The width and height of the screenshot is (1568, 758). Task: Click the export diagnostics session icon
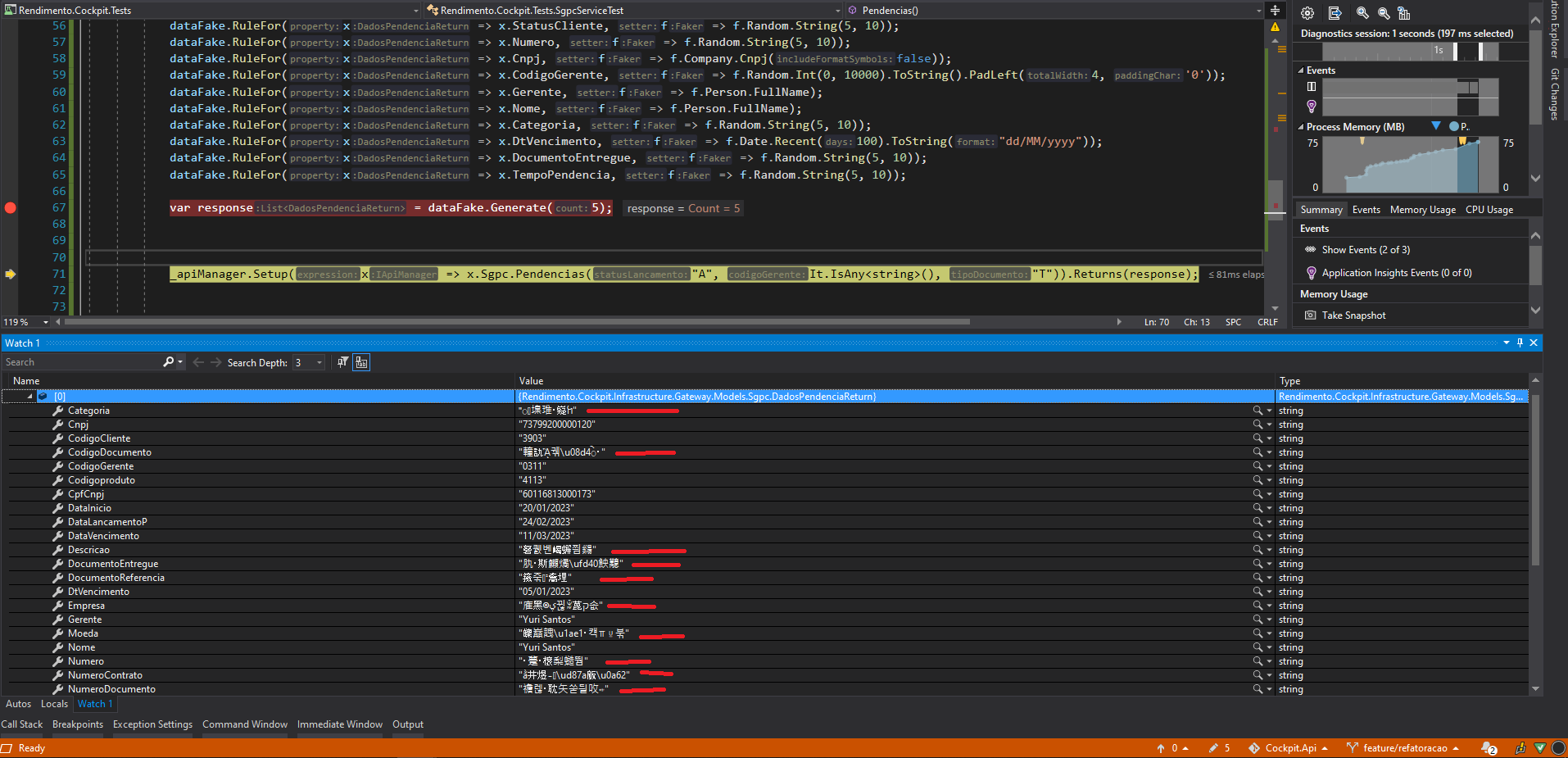coord(1335,13)
